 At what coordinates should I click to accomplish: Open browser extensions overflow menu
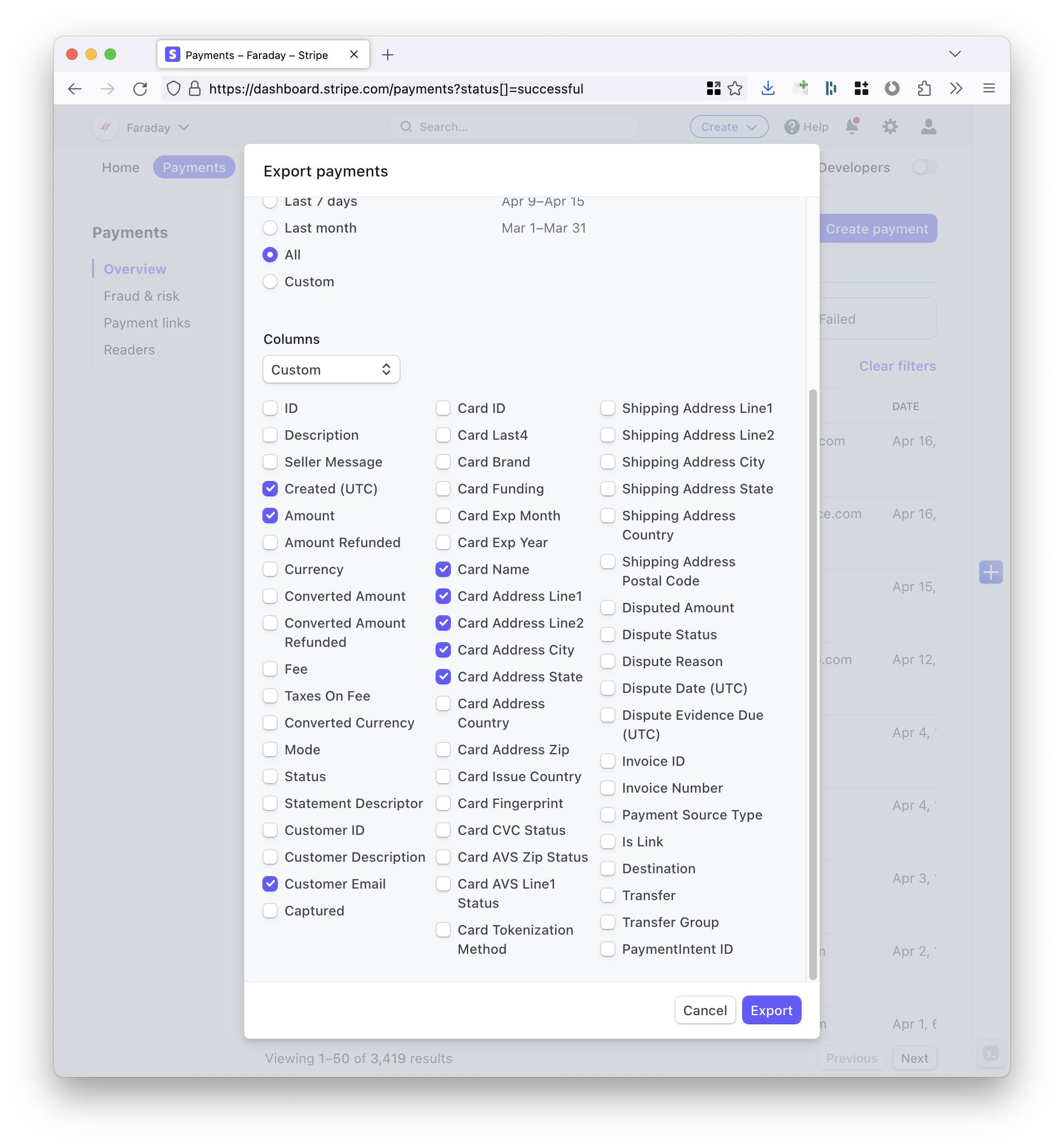point(956,89)
